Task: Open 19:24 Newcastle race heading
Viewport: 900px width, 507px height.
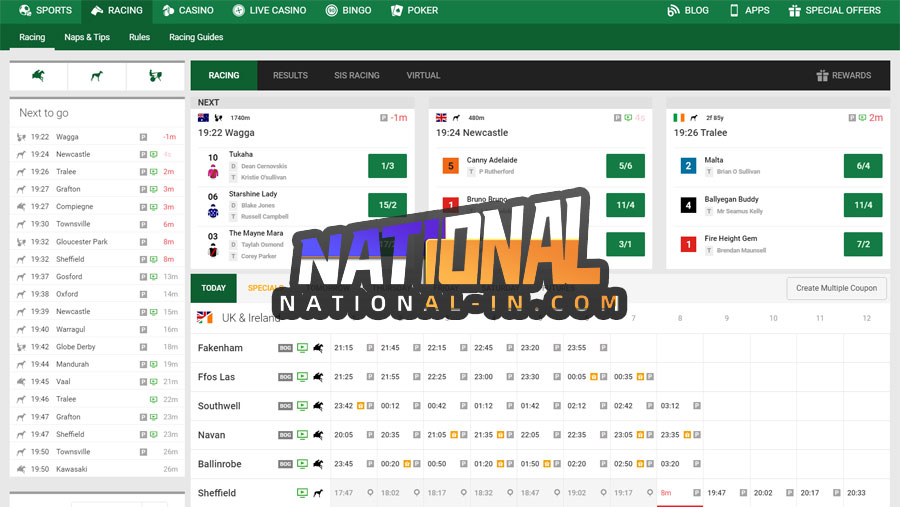Action: (472, 133)
